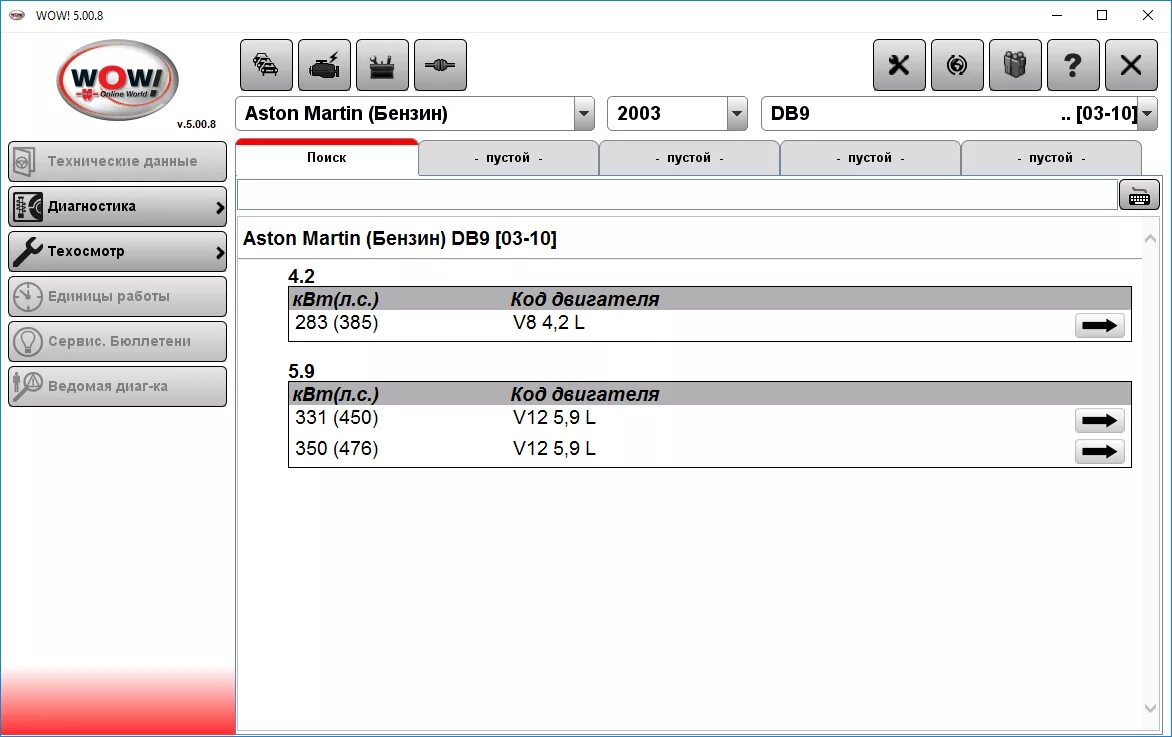This screenshot has height=737, width=1172.
Task: Open Диагностика section
Action: pos(117,206)
